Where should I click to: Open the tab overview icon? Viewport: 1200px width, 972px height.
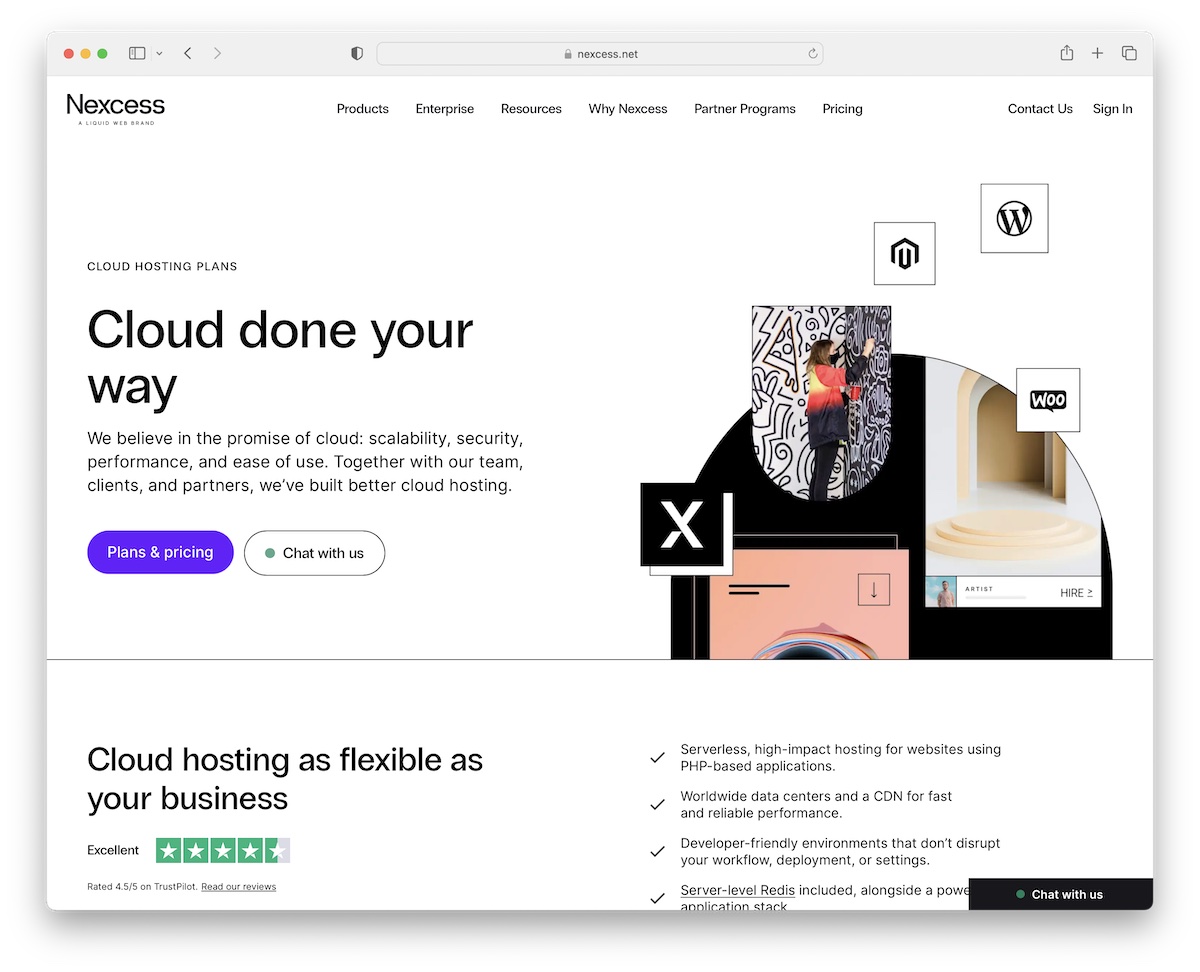tap(1129, 53)
